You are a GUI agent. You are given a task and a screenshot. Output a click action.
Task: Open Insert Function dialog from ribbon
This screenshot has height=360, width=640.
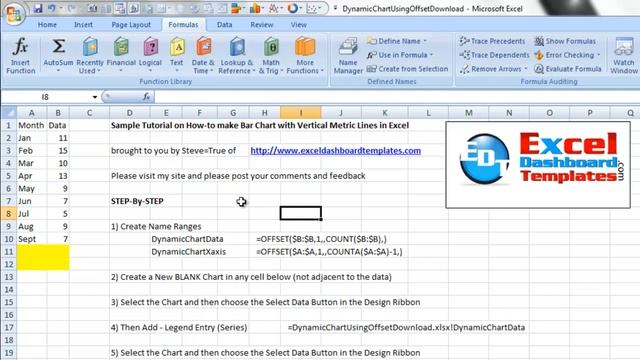coord(20,56)
